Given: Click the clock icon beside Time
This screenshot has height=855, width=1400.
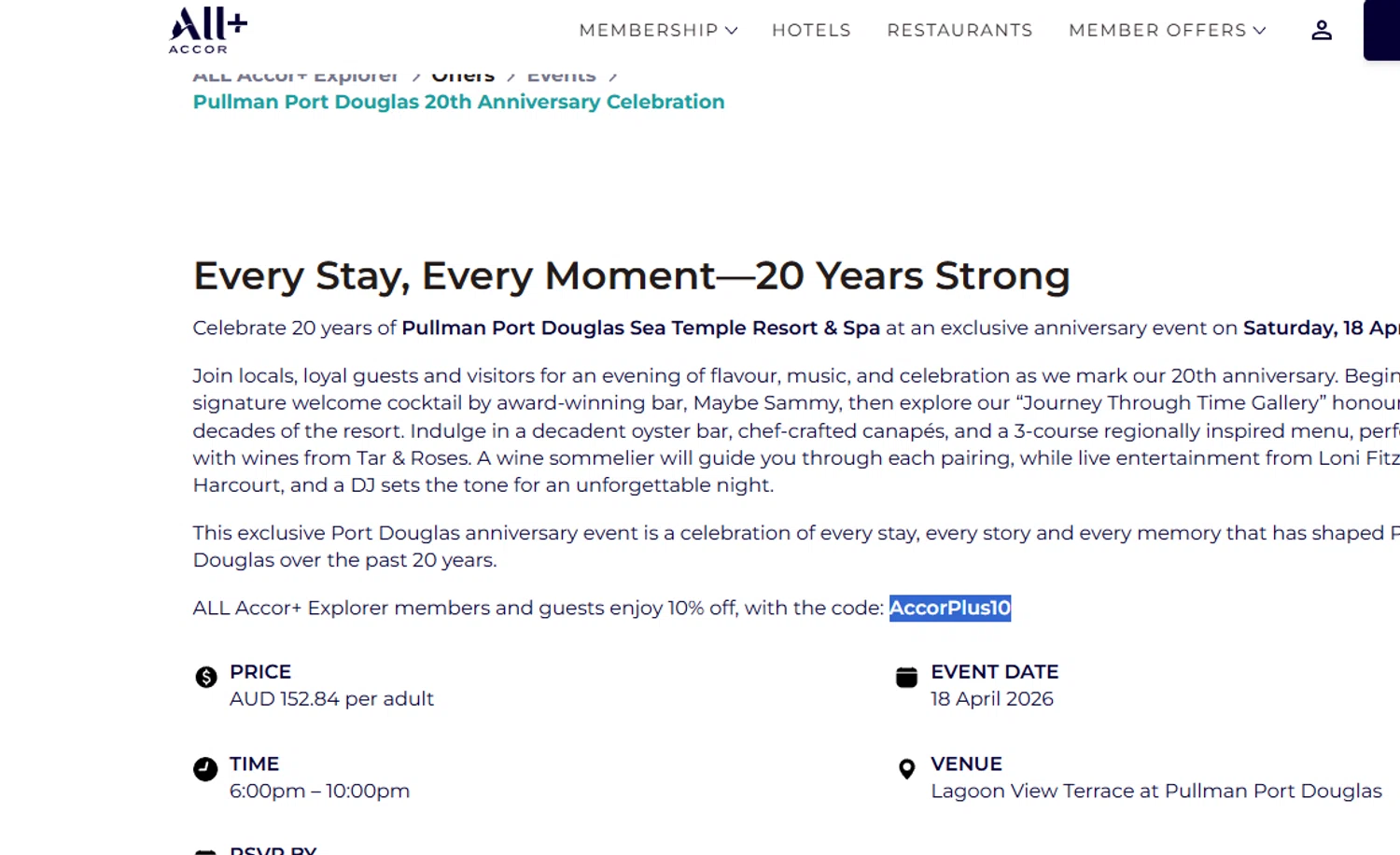Looking at the screenshot, I should pos(205,768).
